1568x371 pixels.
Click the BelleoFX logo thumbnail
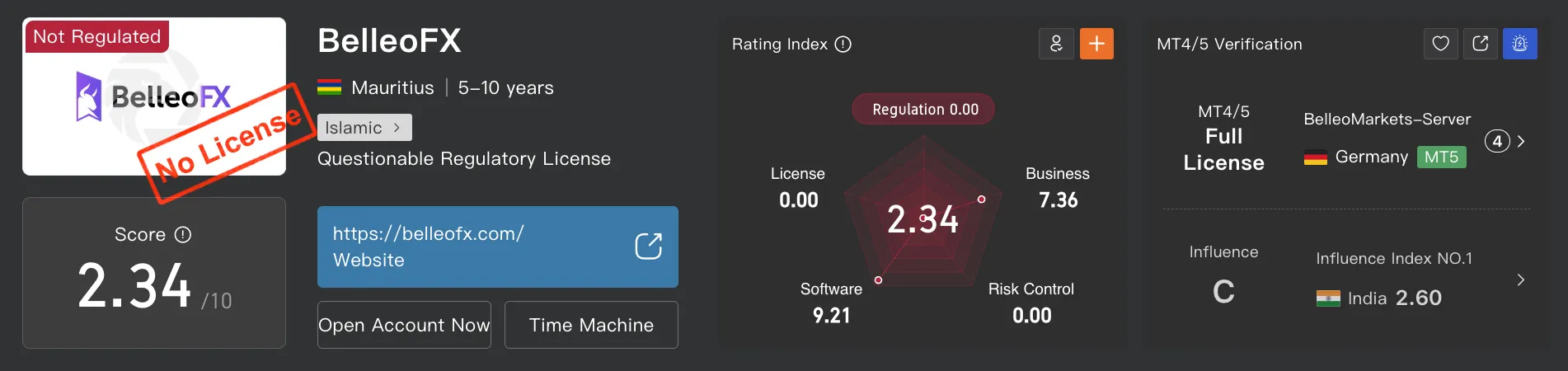[154, 96]
